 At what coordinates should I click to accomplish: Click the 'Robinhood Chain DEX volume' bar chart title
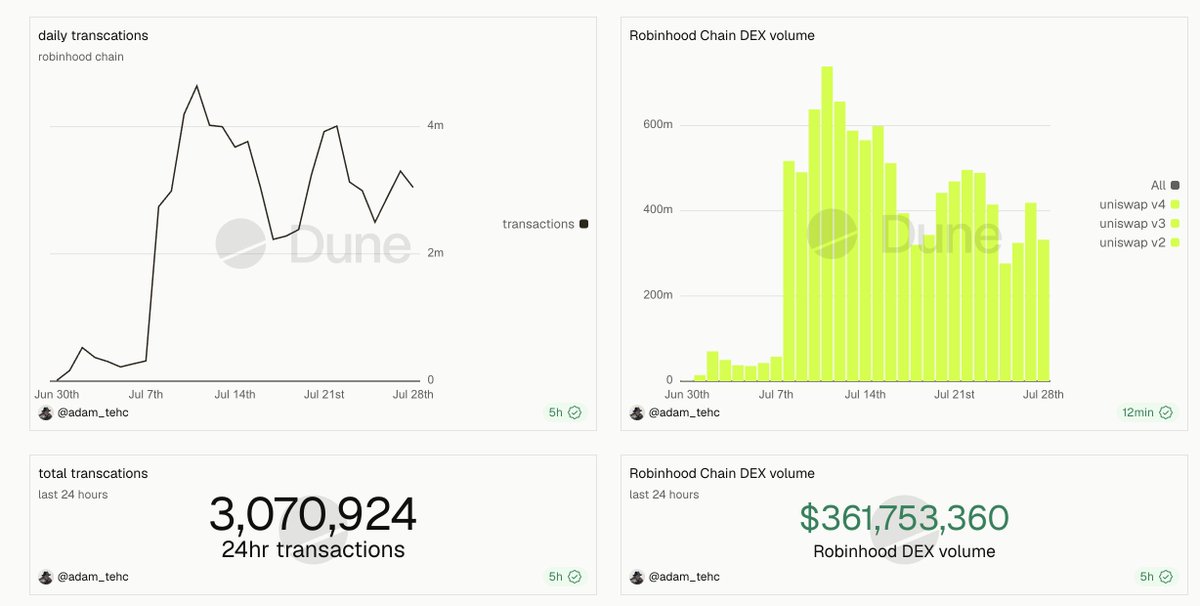722,35
